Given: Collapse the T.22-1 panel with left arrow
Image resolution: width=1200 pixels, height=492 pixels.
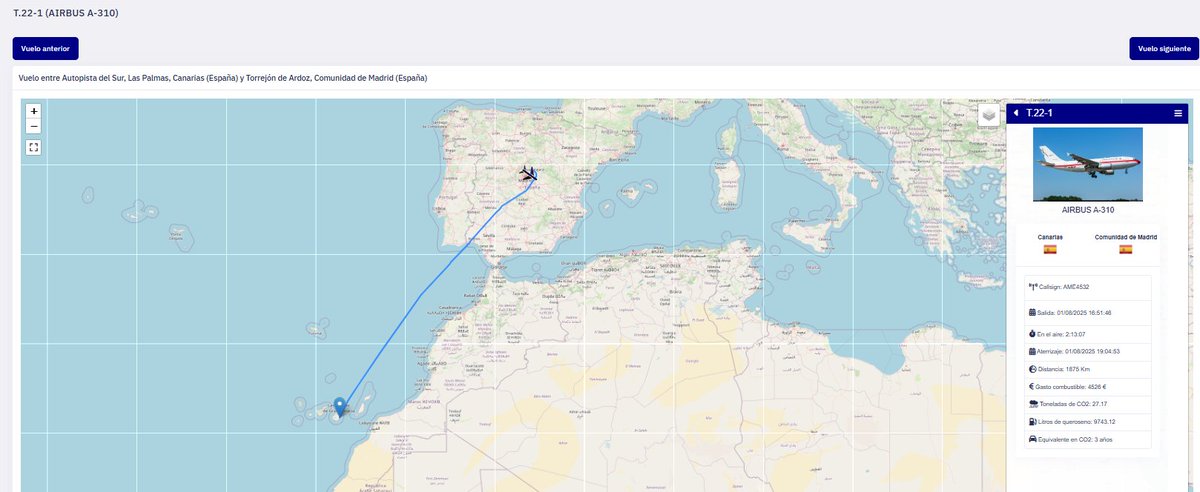Looking at the screenshot, I should [1016, 113].
